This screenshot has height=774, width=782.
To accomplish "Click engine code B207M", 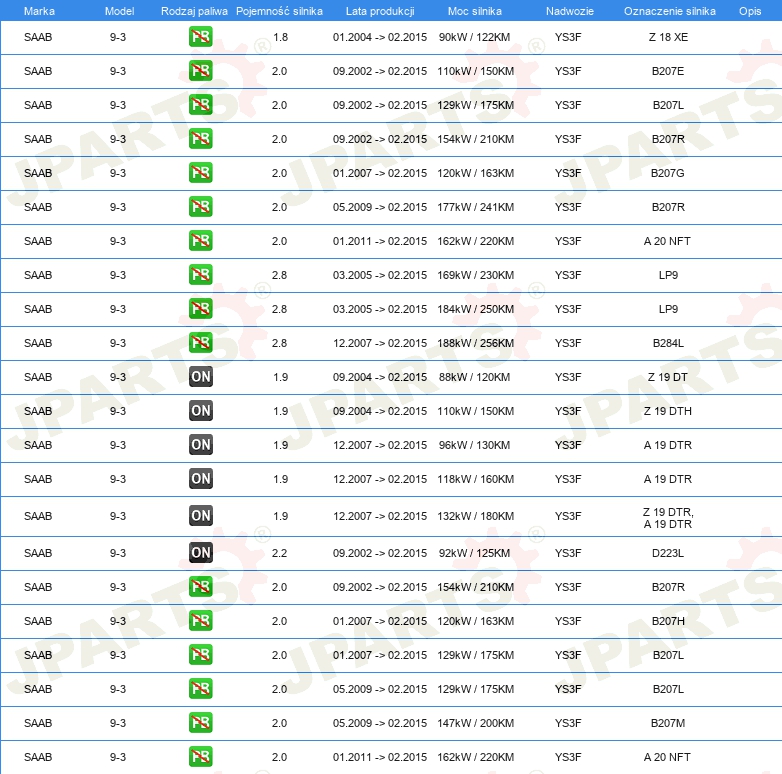I will (668, 723).
